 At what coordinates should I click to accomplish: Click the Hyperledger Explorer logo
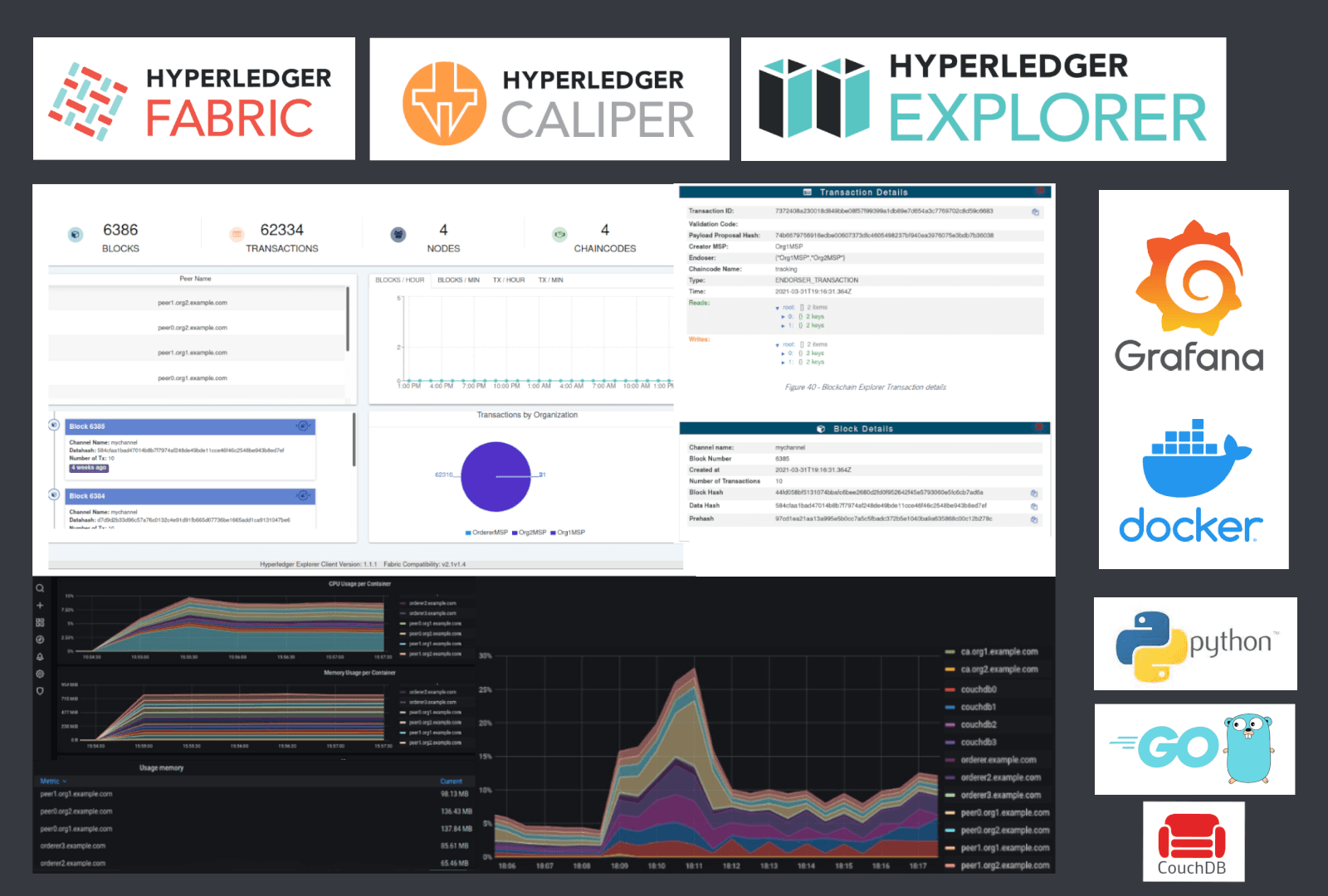click(x=984, y=99)
